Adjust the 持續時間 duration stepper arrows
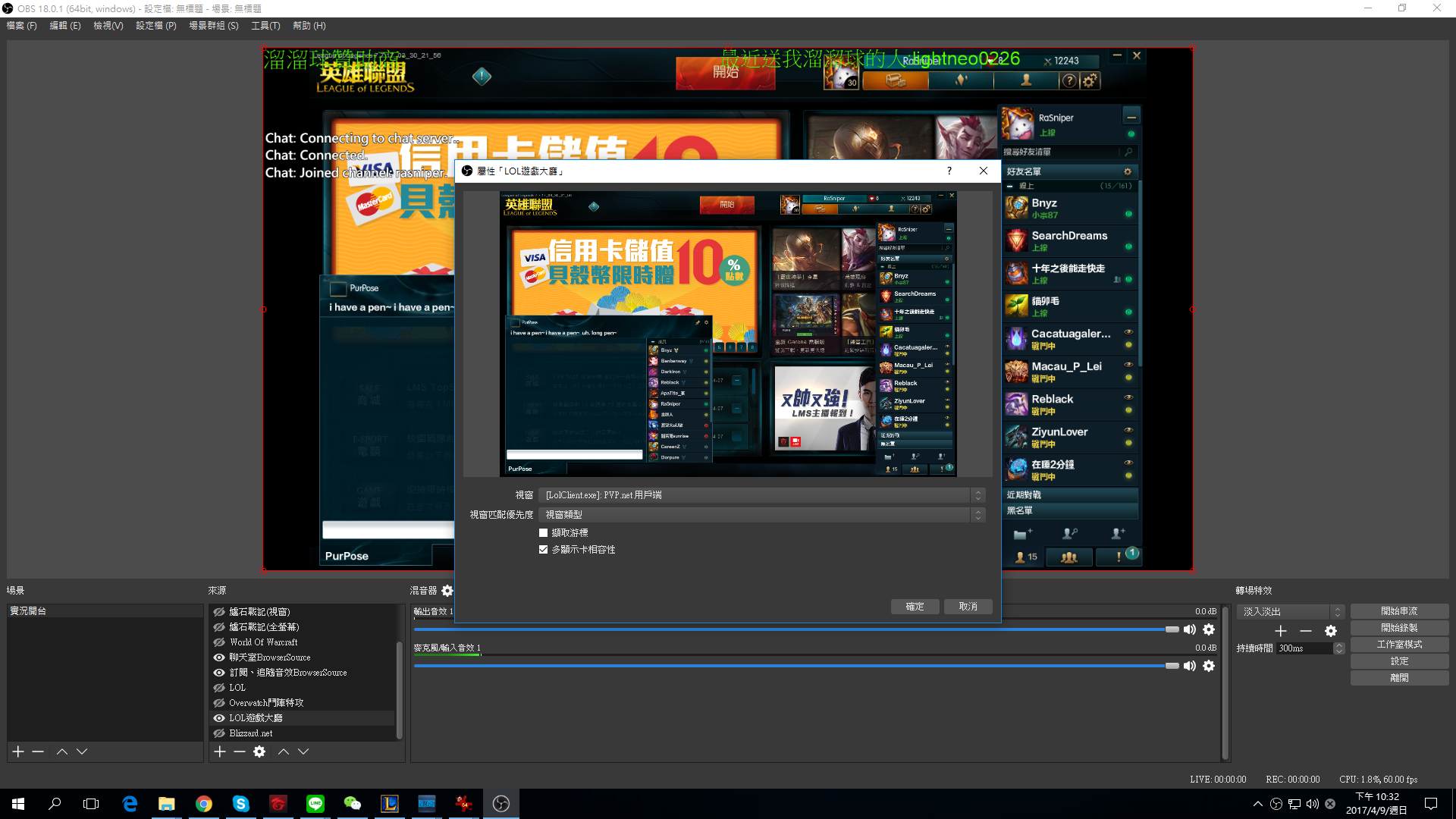The image size is (1456, 819). (1339, 648)
